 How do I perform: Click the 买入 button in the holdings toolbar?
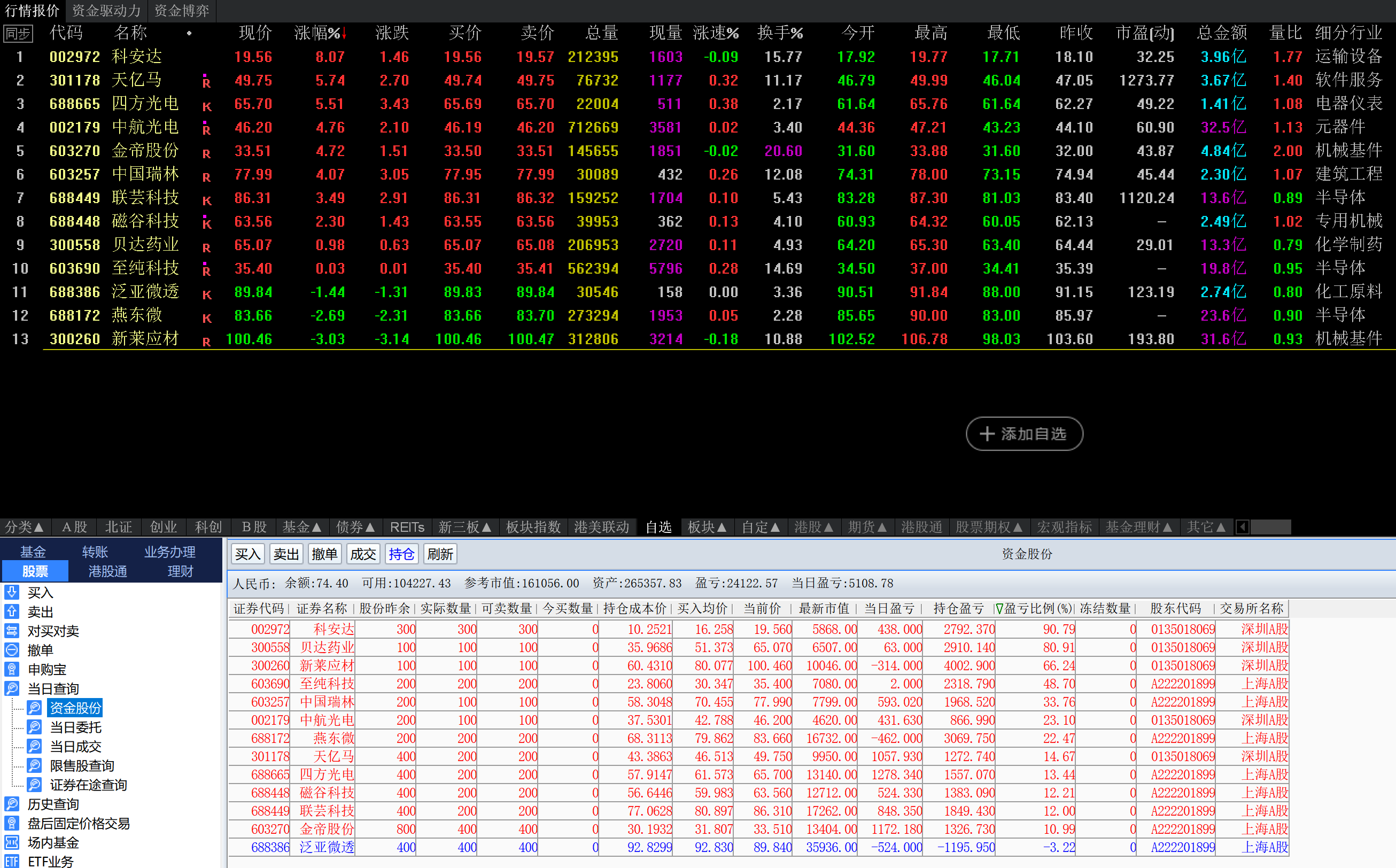248,554
